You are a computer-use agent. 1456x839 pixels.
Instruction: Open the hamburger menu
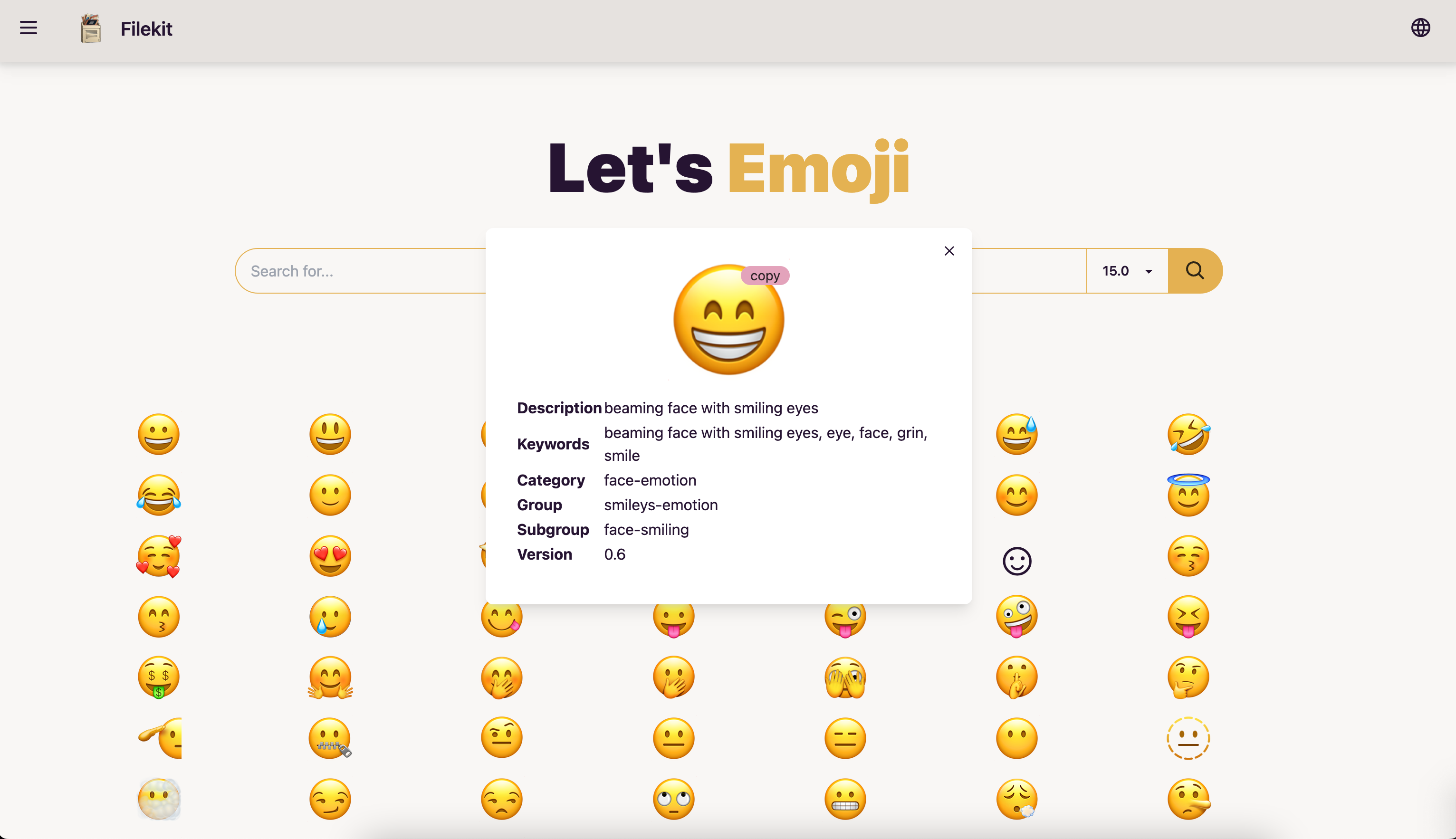28,28
